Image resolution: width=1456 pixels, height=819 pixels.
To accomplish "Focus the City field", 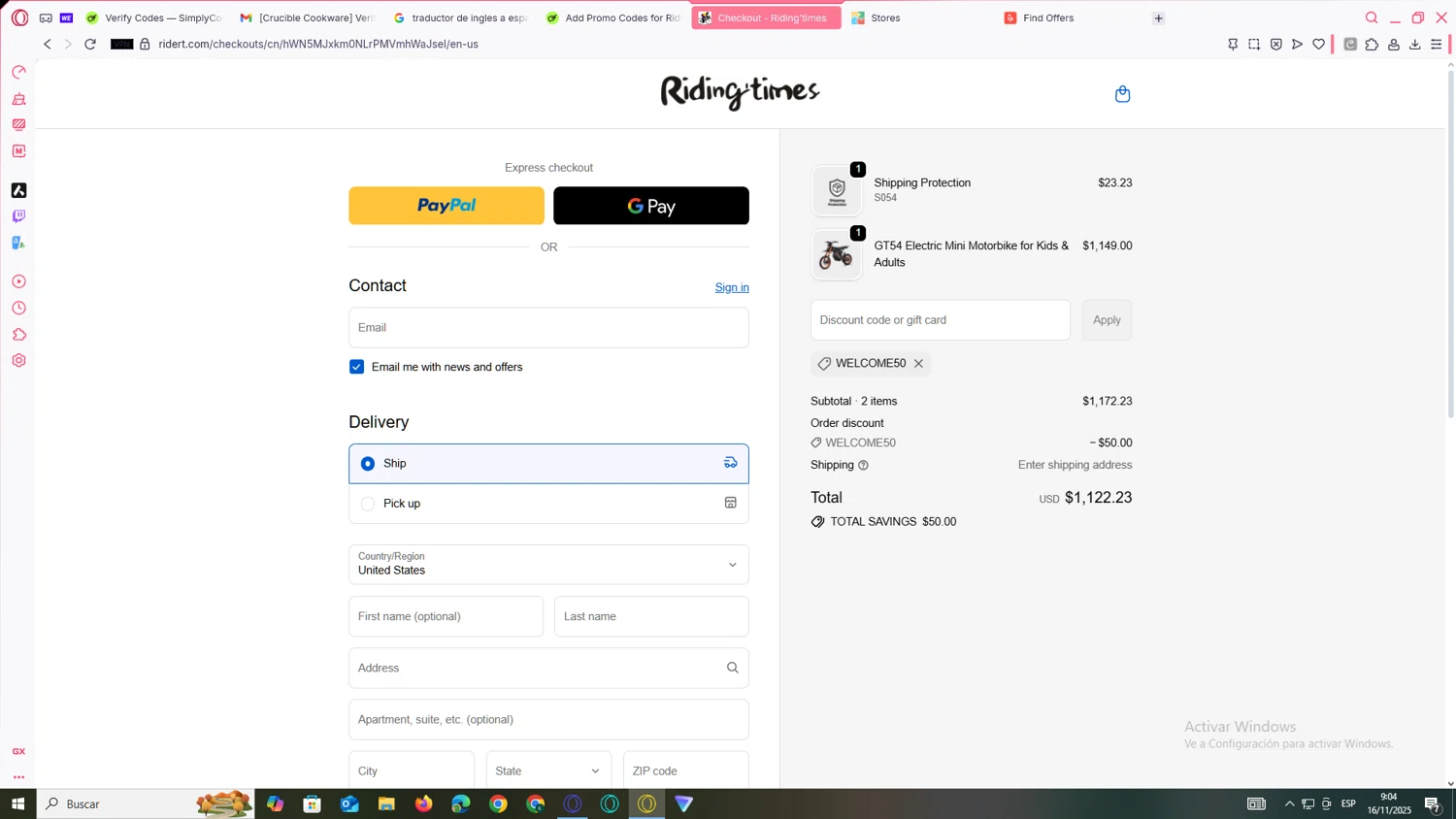I will click(412, 770).
